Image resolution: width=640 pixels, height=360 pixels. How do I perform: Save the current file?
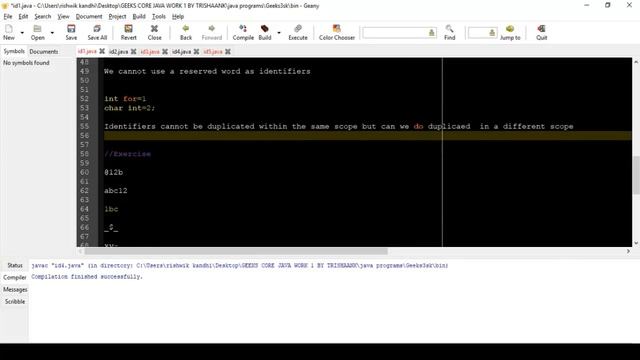click(x=71, y=32)
